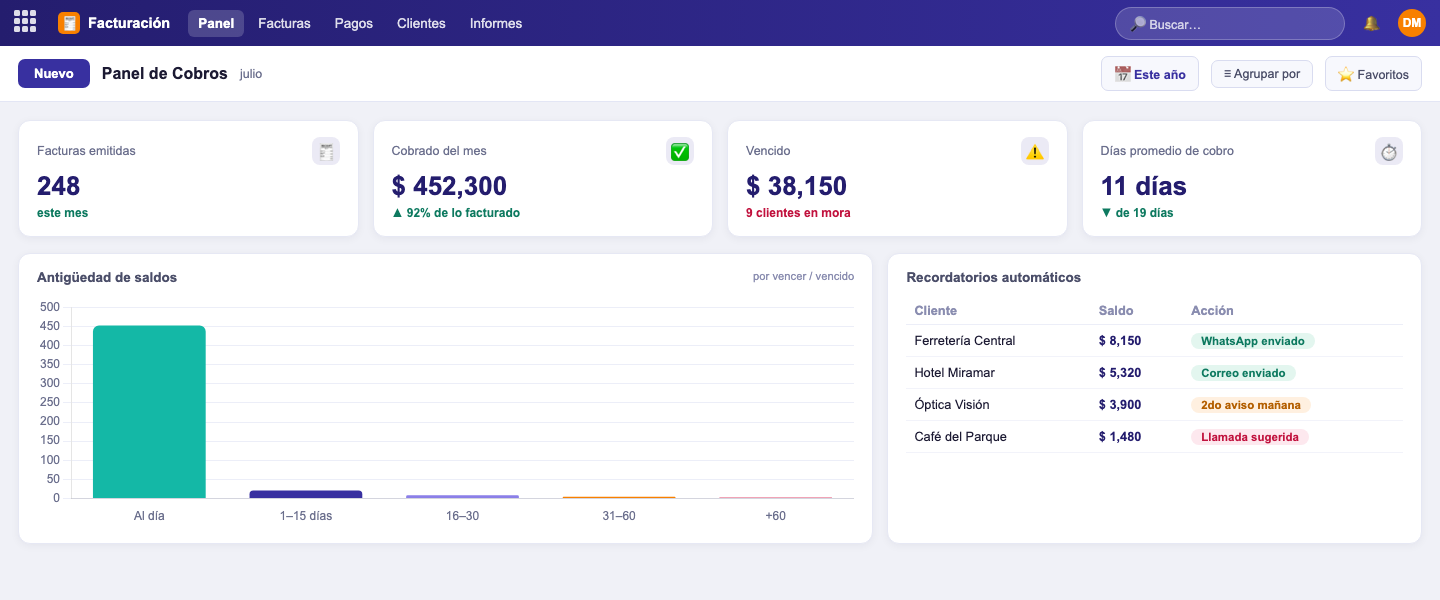
Task: Open the Informes menu item
Action: click(x=496, y=23)
